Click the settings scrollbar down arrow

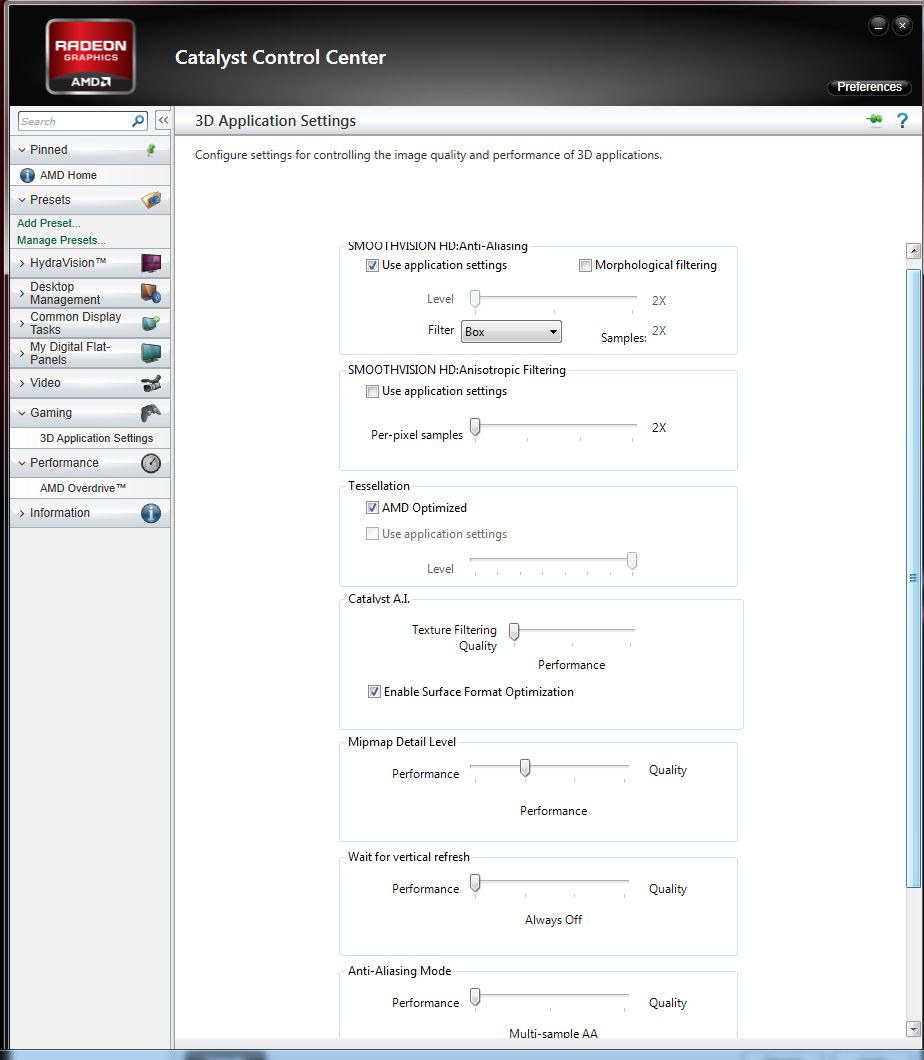coord(914,1029)
